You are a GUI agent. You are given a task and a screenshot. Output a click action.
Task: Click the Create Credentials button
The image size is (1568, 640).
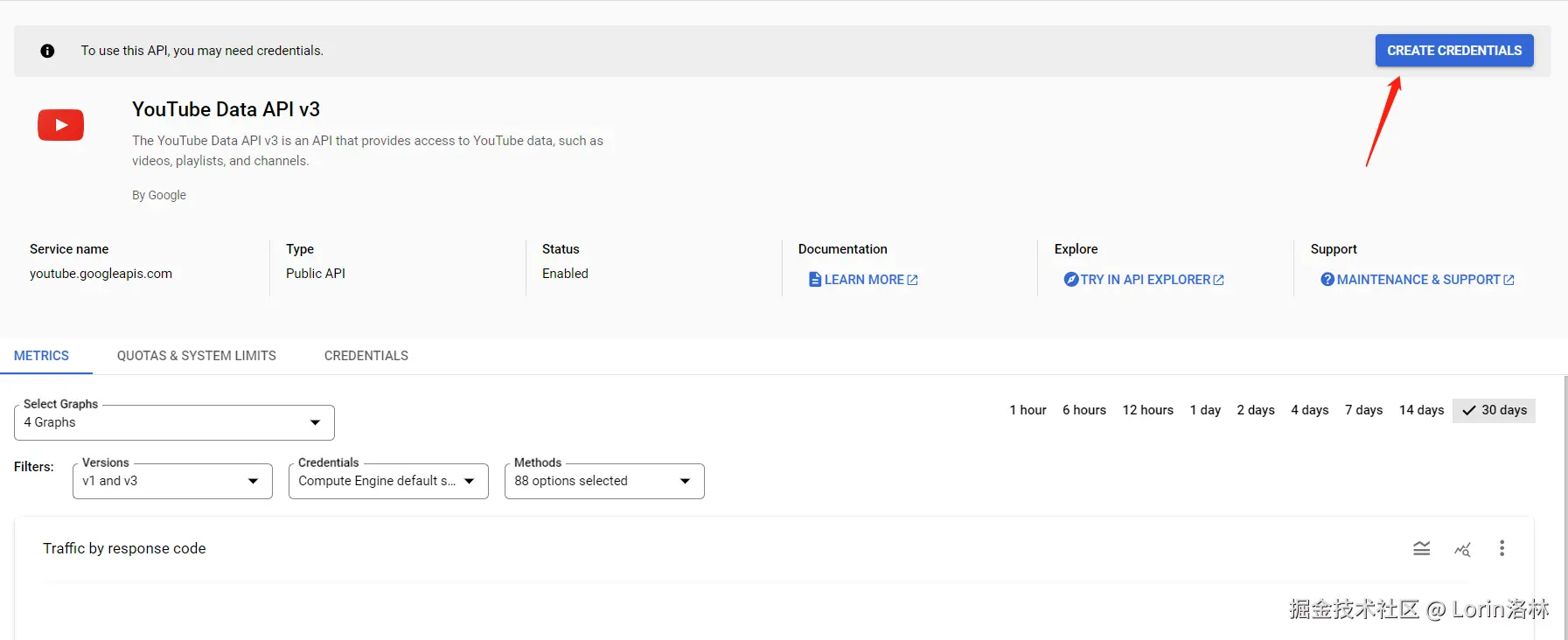[1454, 51]
